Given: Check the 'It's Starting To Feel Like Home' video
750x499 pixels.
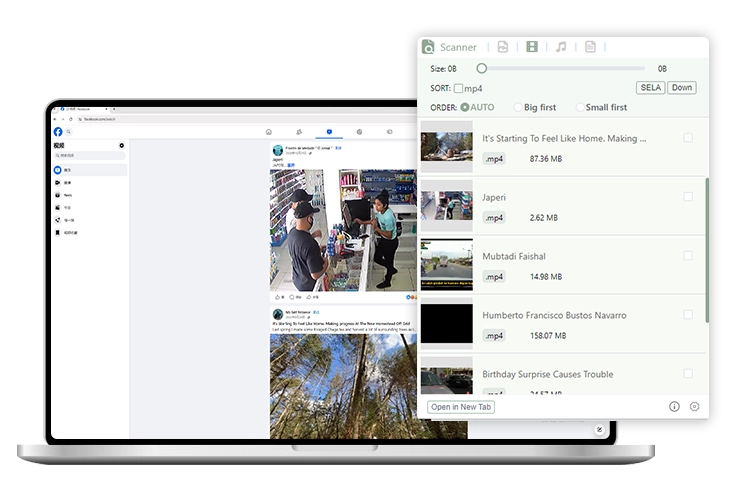Looking at the screenshot, I should (688, 138).
